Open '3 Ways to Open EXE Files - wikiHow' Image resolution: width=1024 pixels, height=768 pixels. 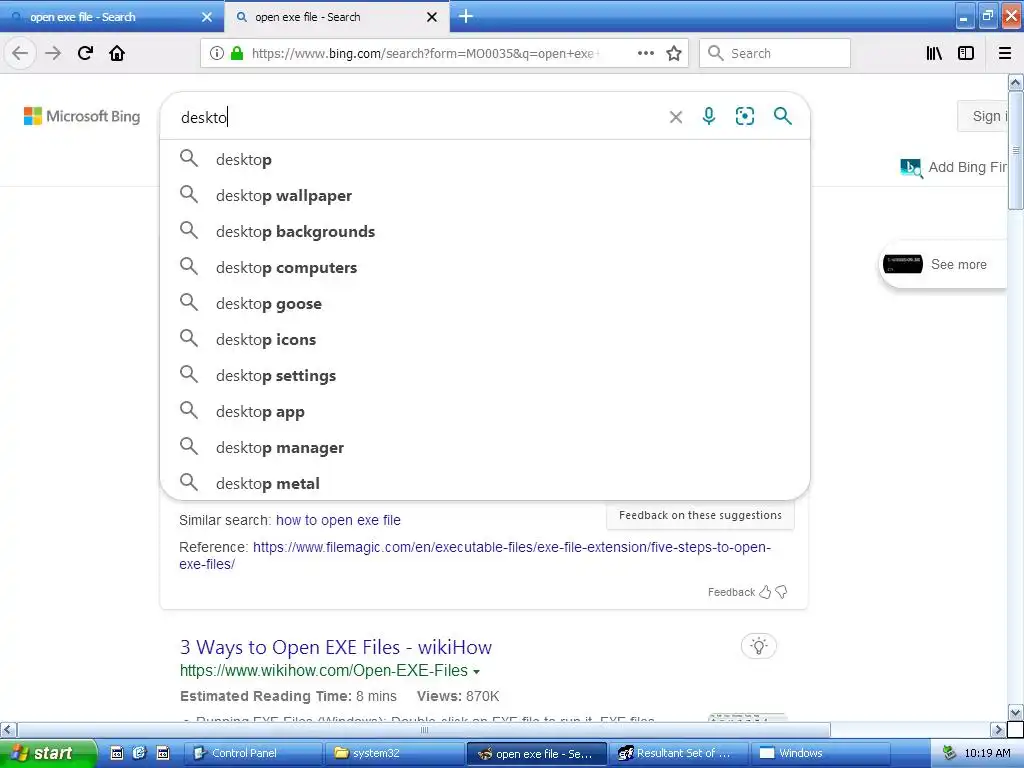[x=336, y=647]
